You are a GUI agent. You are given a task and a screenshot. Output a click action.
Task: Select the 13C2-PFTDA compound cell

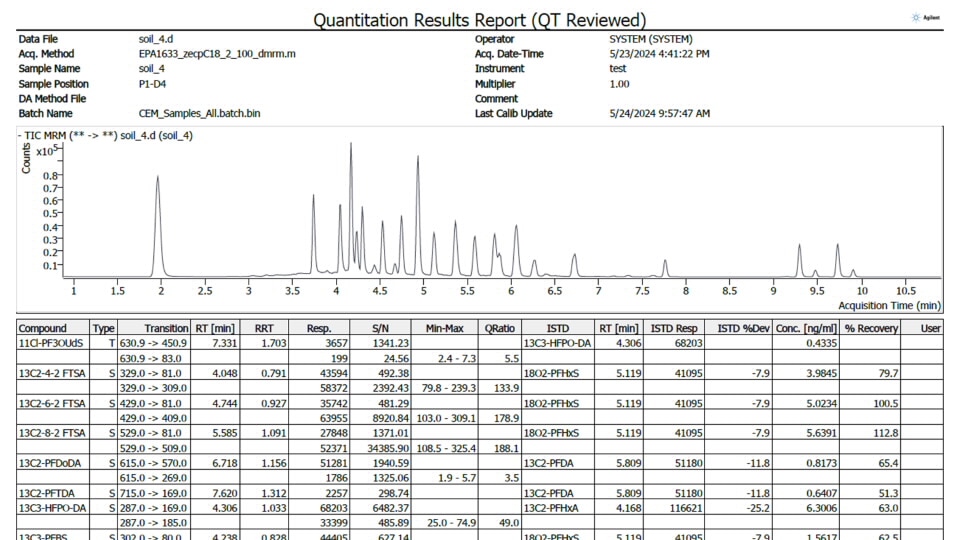tap(47, 493)
